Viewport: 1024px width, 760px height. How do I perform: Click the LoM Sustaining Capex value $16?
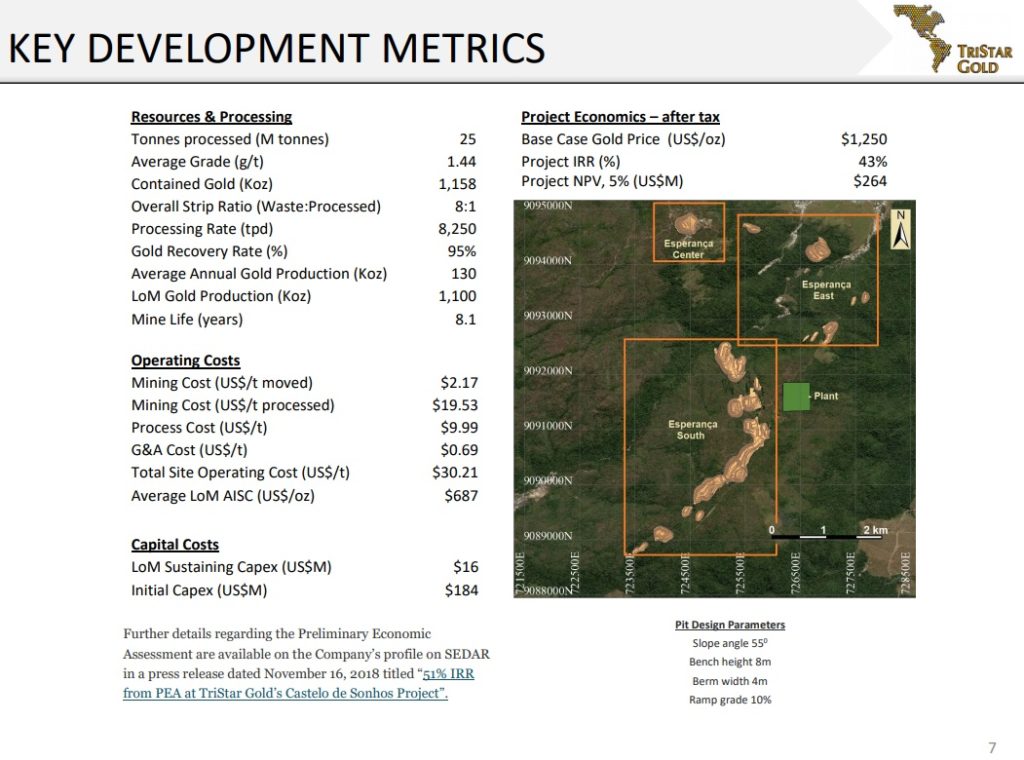click(466, 567)
